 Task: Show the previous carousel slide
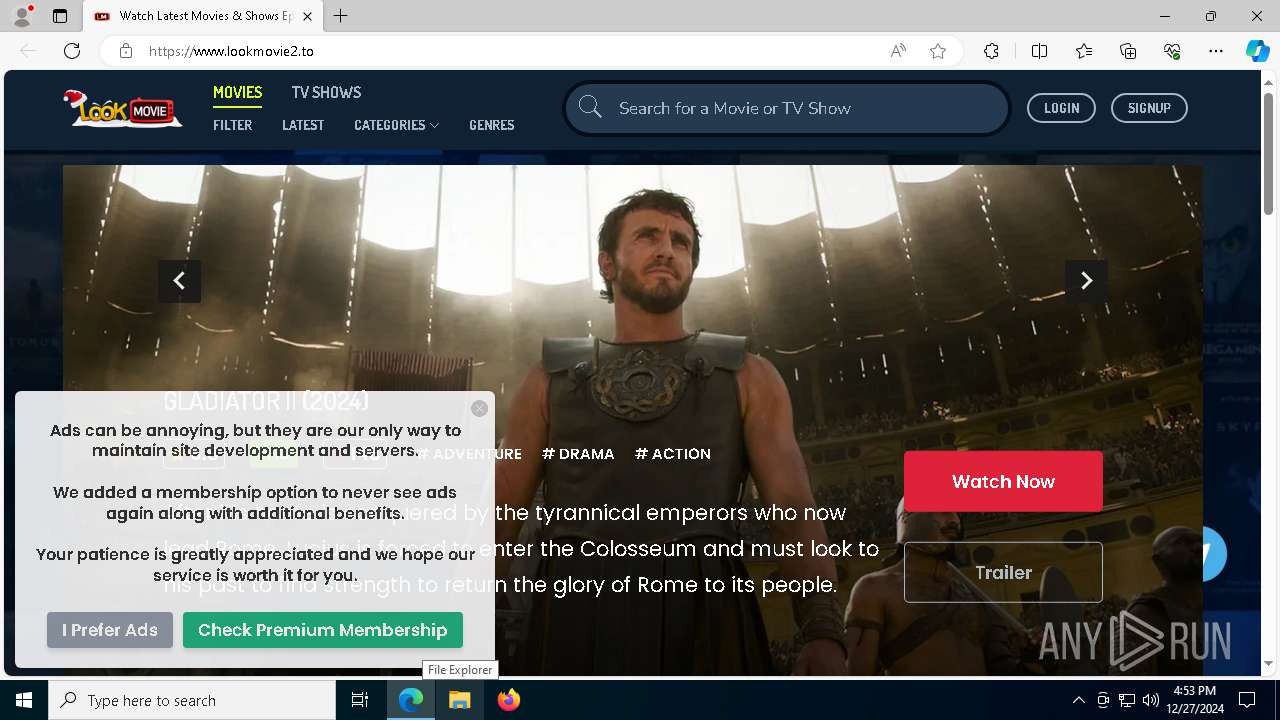coord(179,281)
